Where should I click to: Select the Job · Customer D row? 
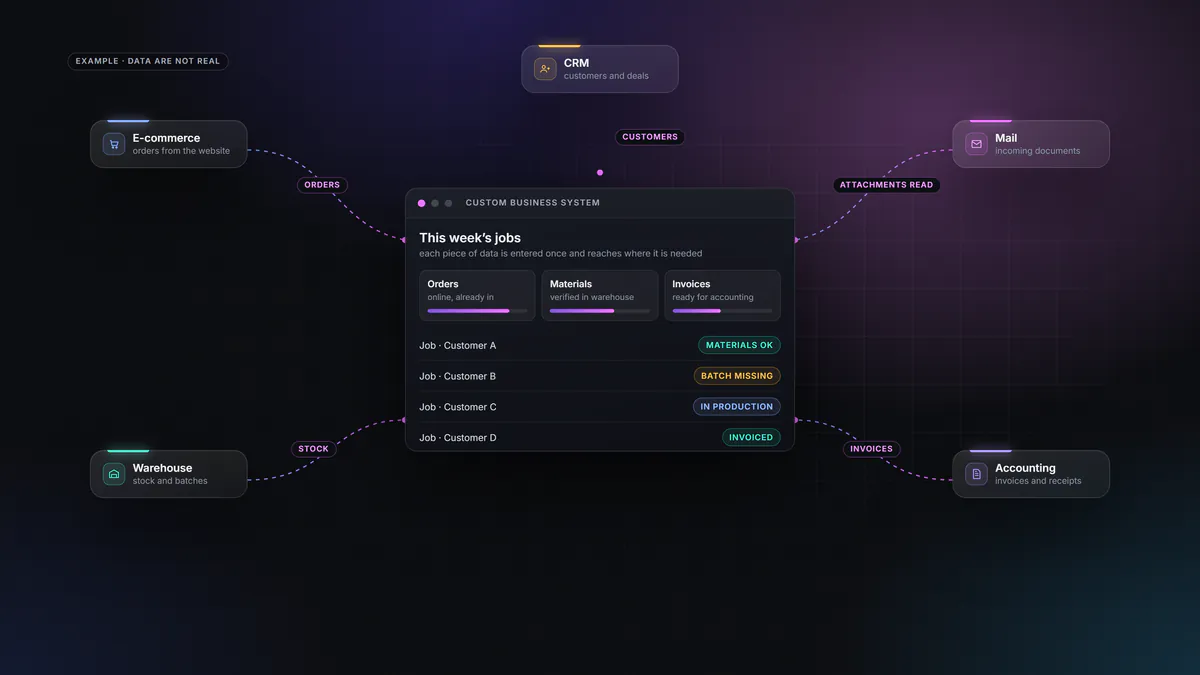pyautogui.click(x=600, y=437)
